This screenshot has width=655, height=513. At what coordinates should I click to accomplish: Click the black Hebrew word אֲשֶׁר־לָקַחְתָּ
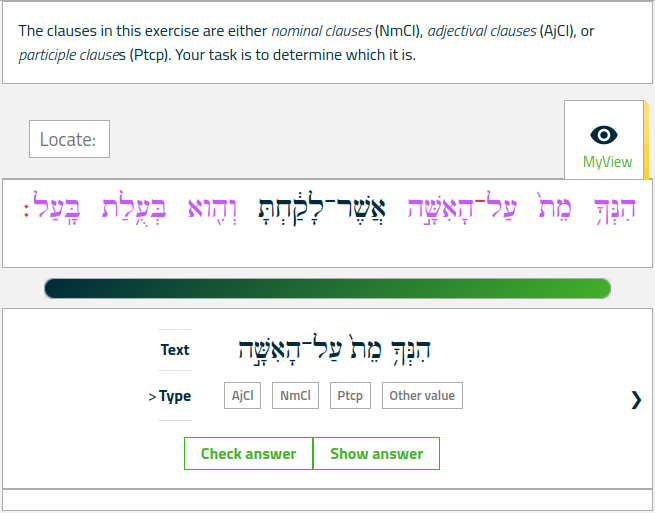[322, 208]
